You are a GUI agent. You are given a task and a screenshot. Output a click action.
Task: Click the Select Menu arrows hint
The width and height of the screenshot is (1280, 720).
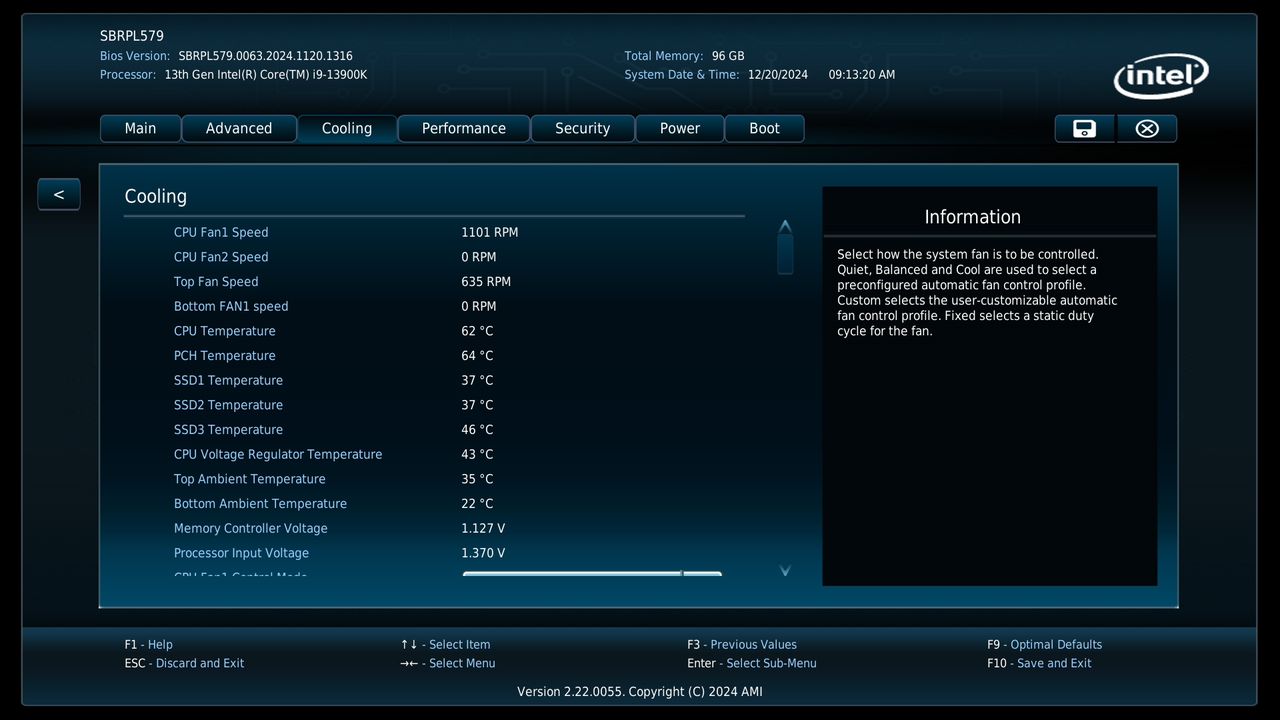click(x=448, y=663)
